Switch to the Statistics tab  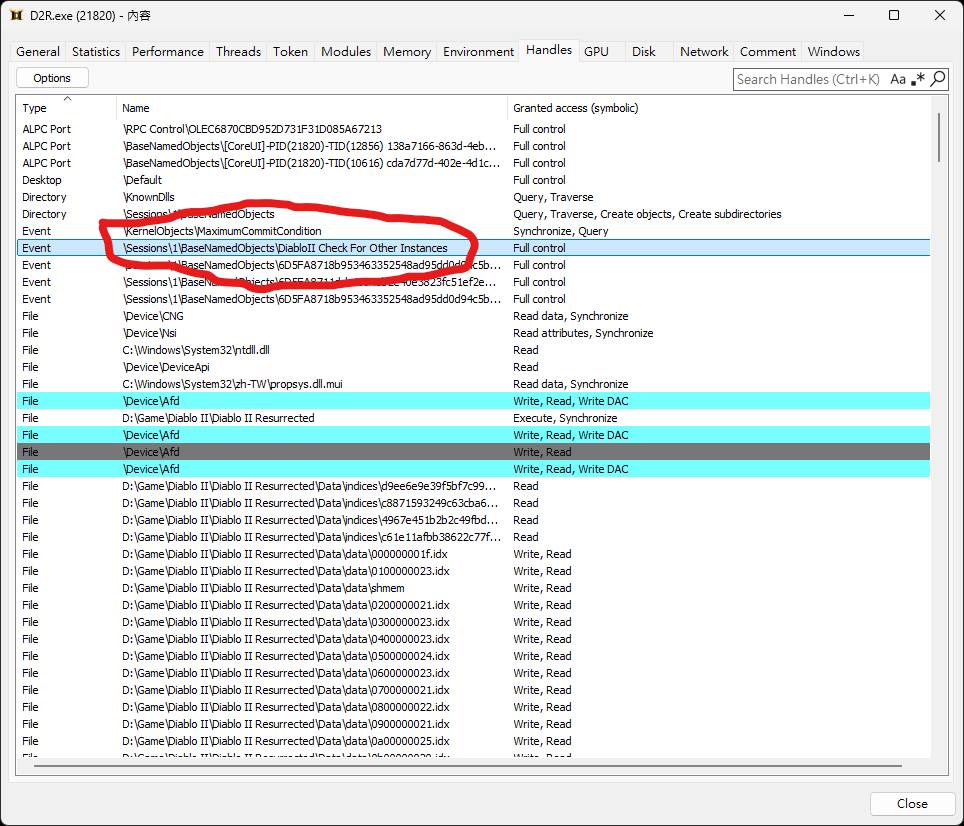pos(96,52)
